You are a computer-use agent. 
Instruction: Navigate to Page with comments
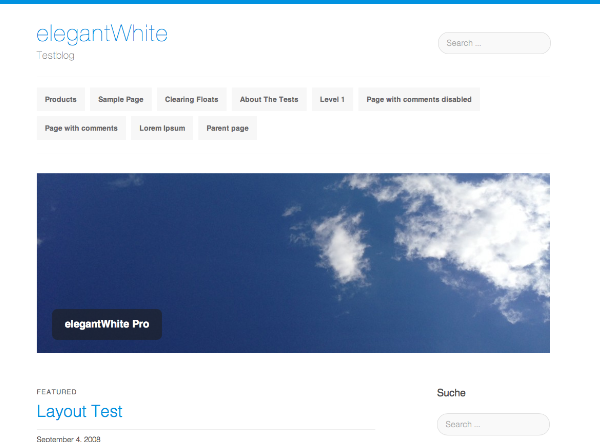click(81, 128)
